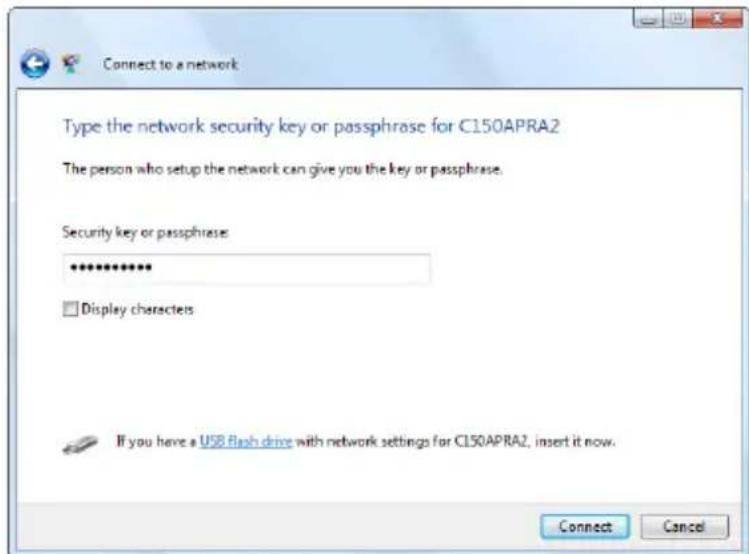Viewport: 749px width, 554px height.
Task: Click the masked dots inside the passphrase box
Action: (111, 267)
